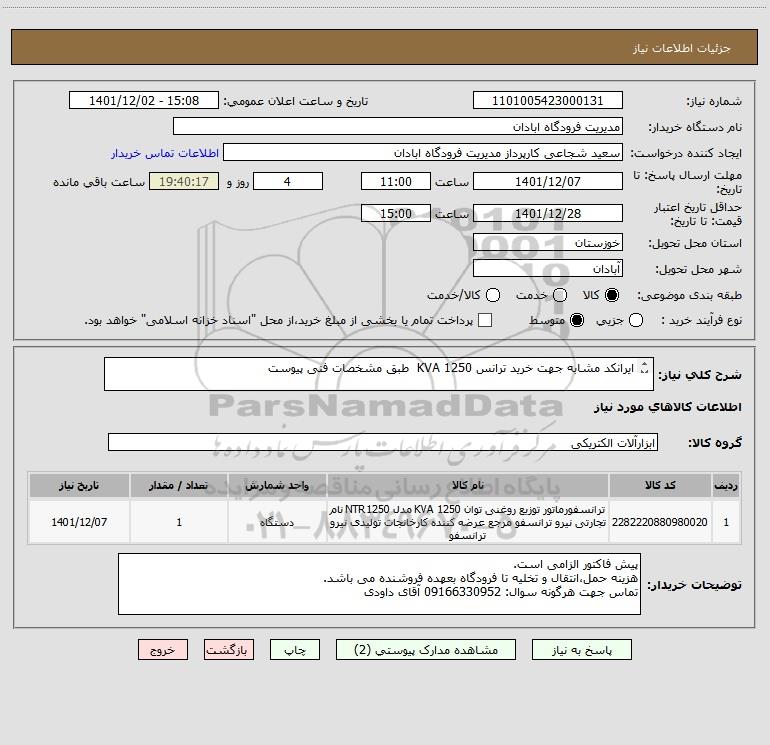Click the دستگاه unit cell
770x745 pixels.
(277, 522)
